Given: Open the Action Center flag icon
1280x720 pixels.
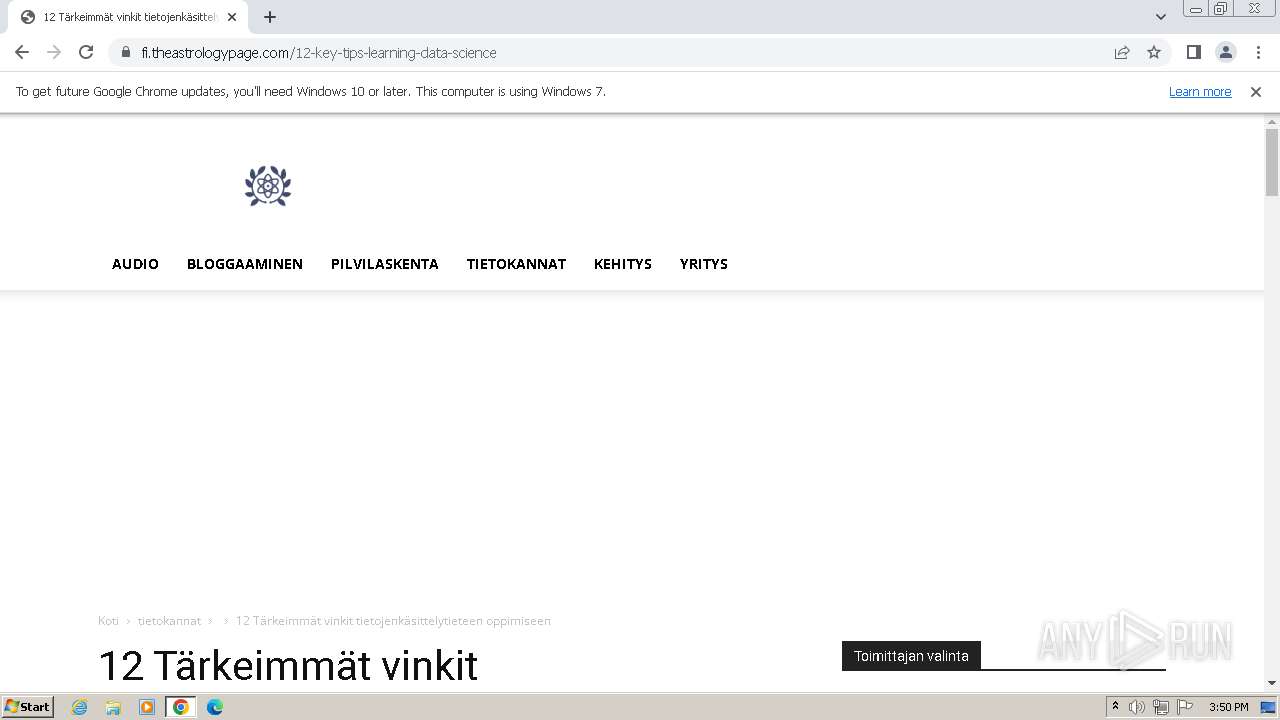Looking at the screenshot, I should 1183,707.
